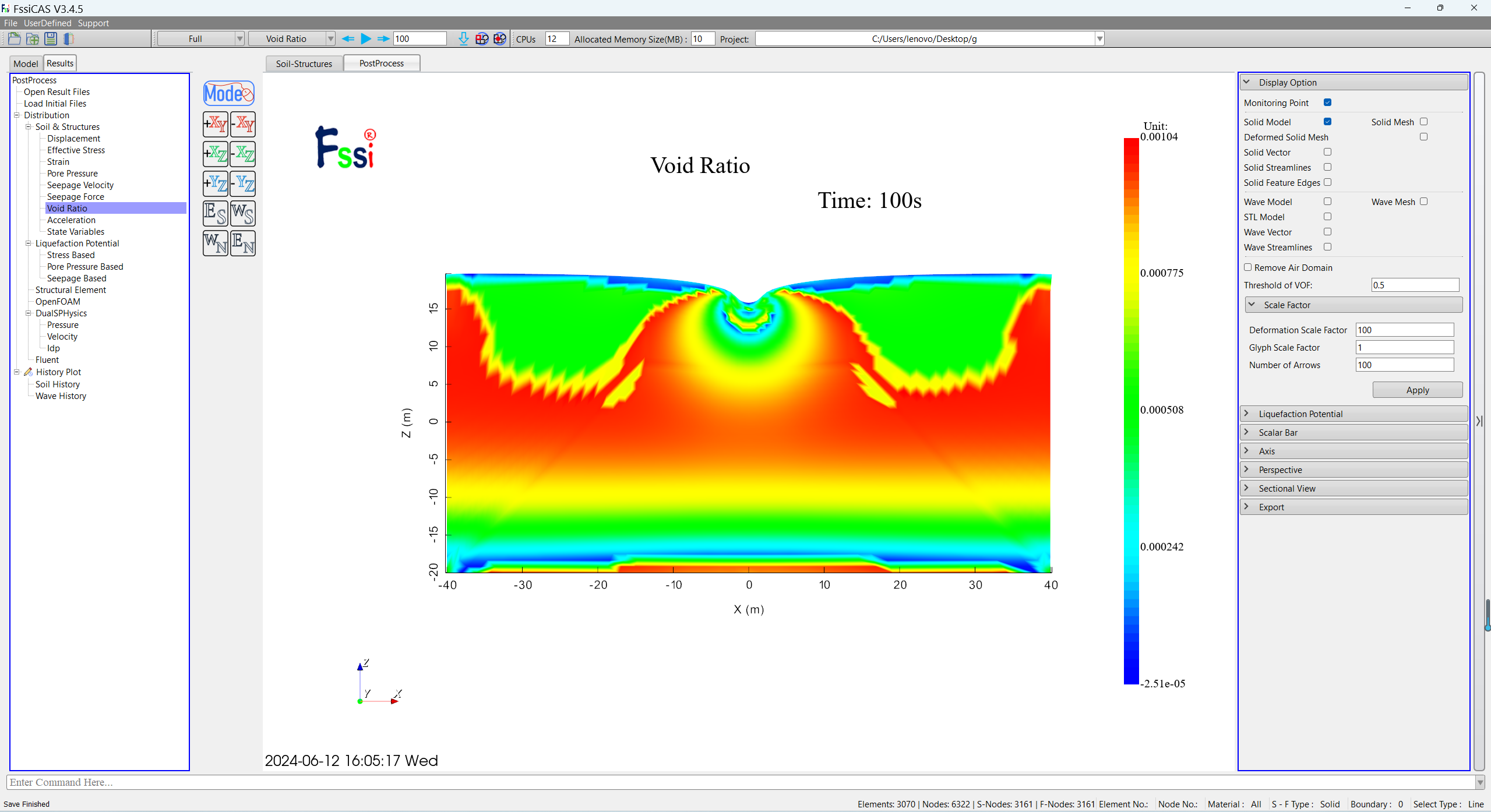Viewport: 1491px width, 812px height.
Task: Expand the Sectional View section
Action: click(1353, 488)
